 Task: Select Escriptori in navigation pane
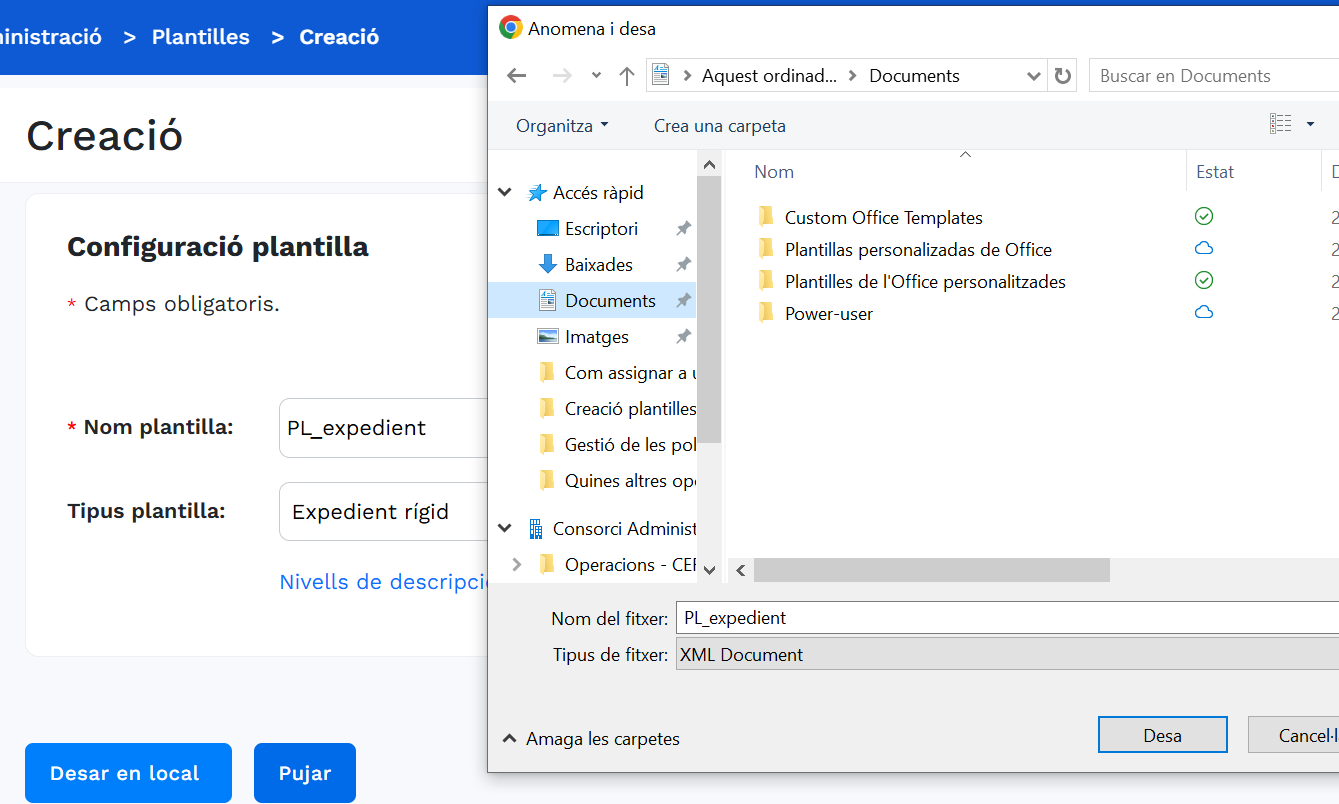(601, 229)
